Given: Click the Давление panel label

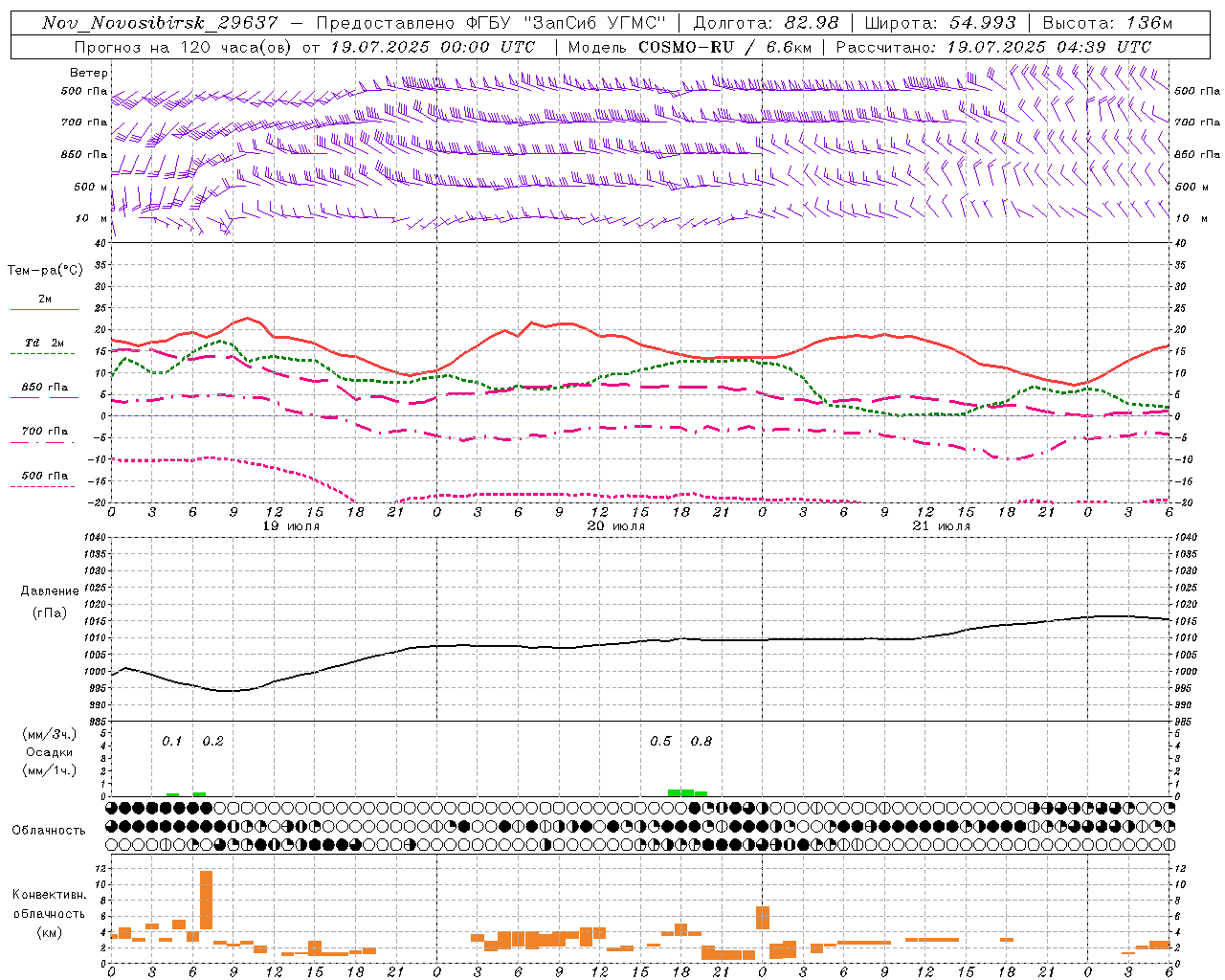Looking at the screenshot, I should coord(50,591).
